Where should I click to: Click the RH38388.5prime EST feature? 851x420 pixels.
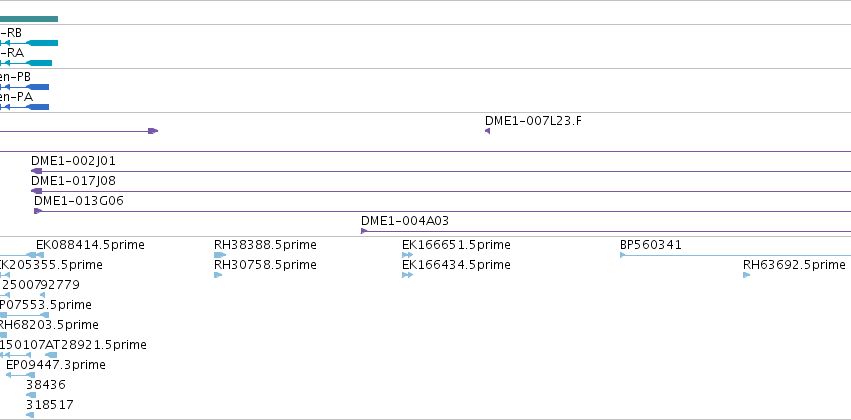pyautogui.click(x=220, y=255)
